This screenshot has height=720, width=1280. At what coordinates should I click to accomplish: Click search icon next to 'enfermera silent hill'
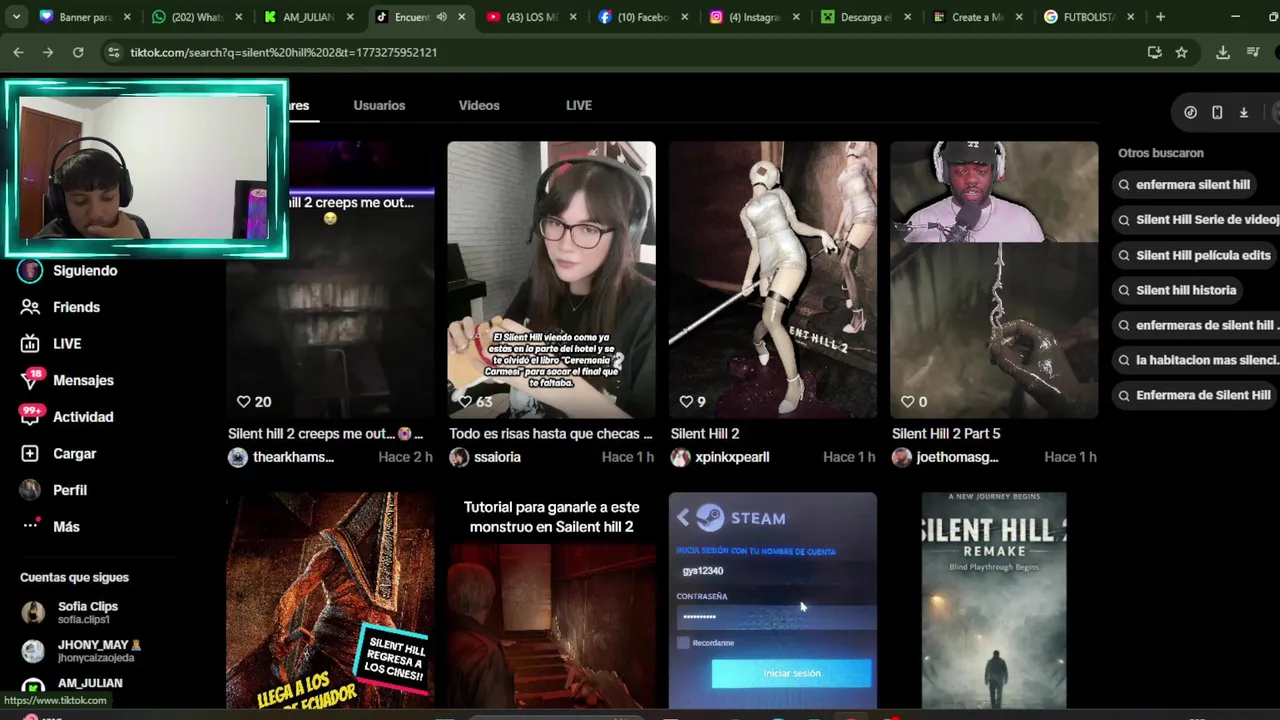[1125, 185]
